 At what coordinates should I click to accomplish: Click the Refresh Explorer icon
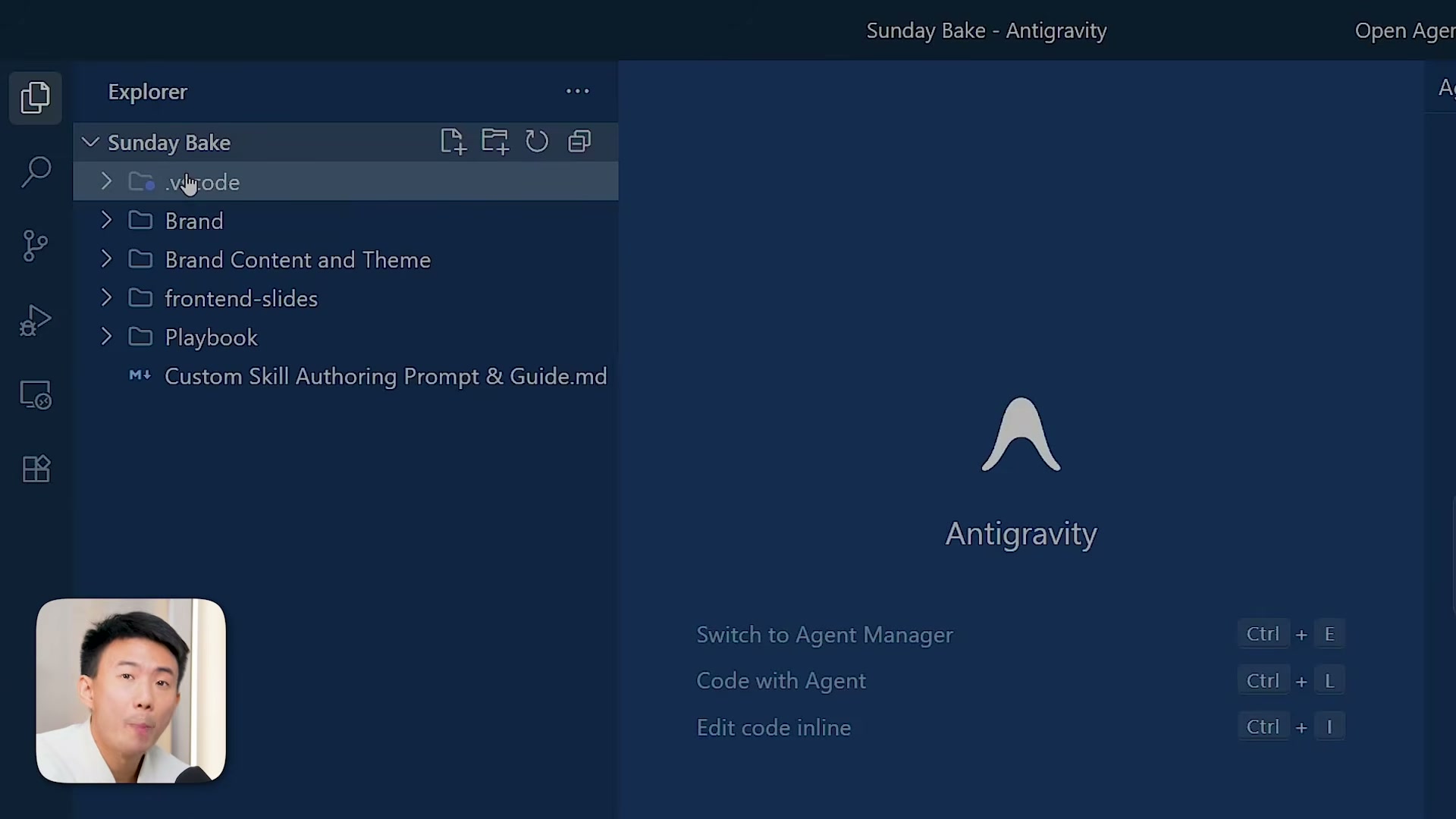tap(537, 141)
